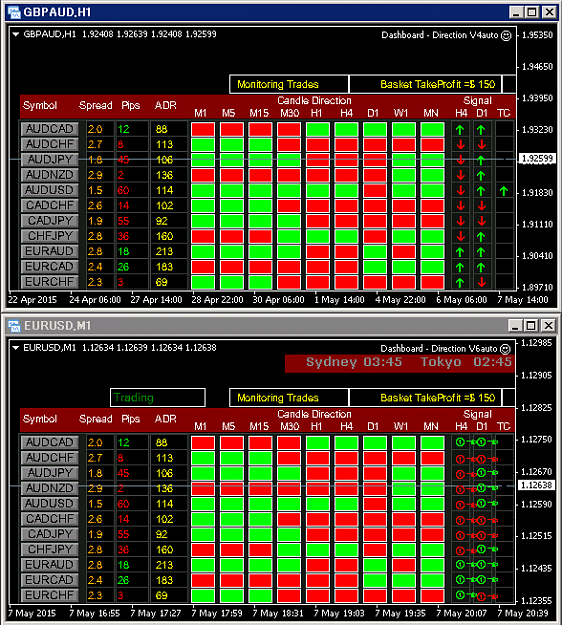This screenshot has height=625, width=562.
Task: Click Basket TakeProfit box in EURUSD window
Action: 426,397
